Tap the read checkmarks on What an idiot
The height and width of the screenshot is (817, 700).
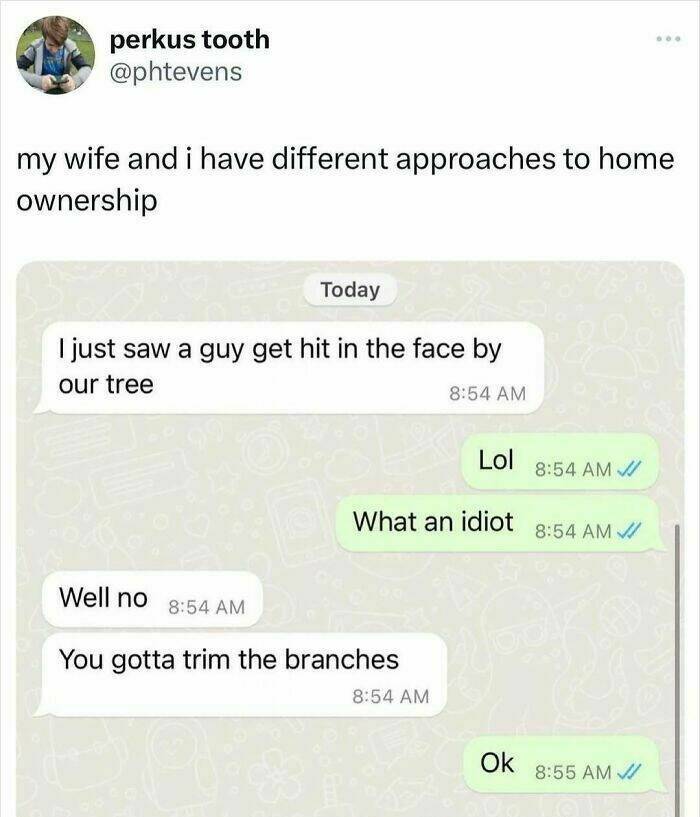(628, 531)
